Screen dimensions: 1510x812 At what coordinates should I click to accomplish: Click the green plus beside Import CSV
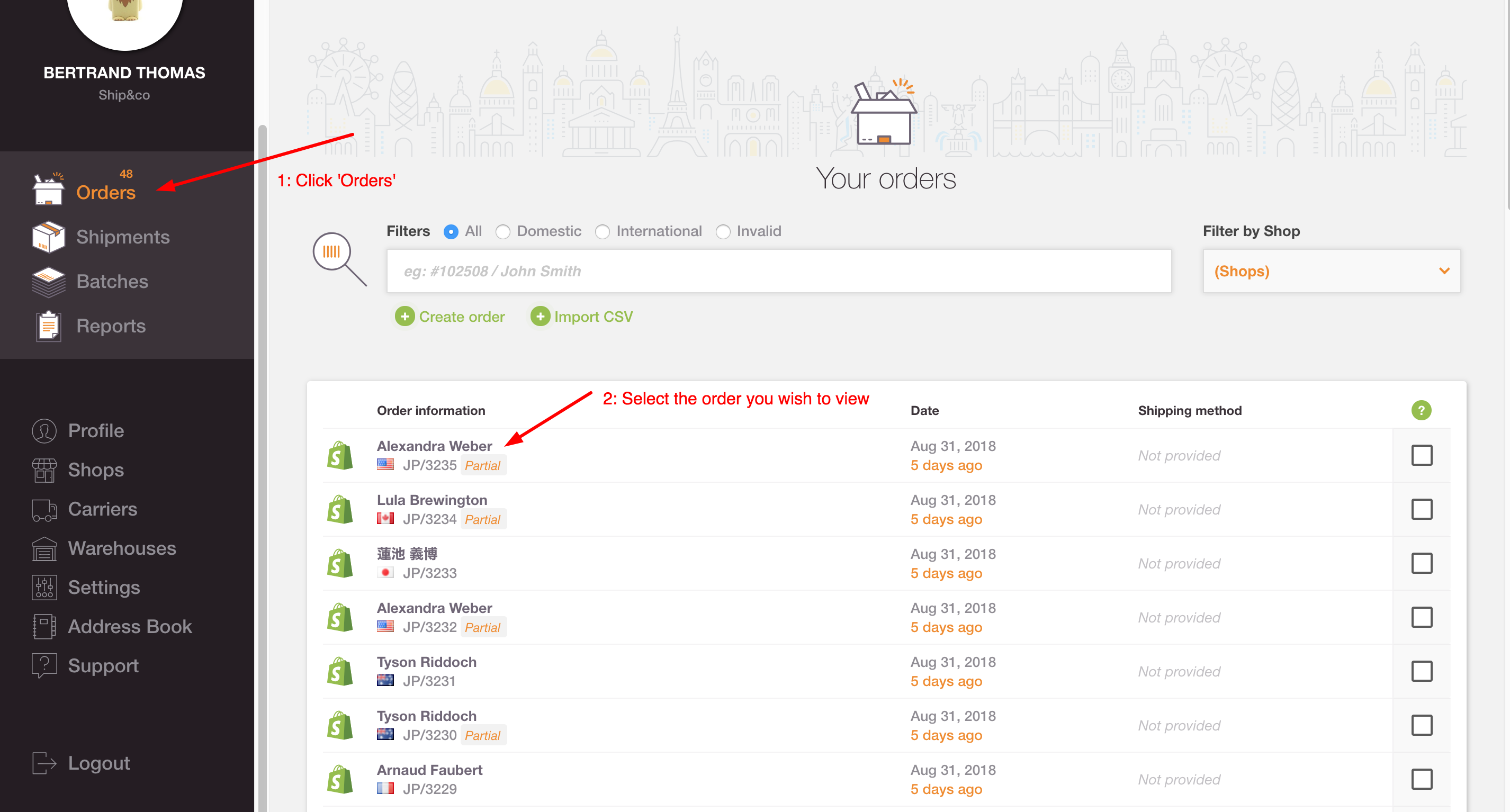click(x=540, y=317)
